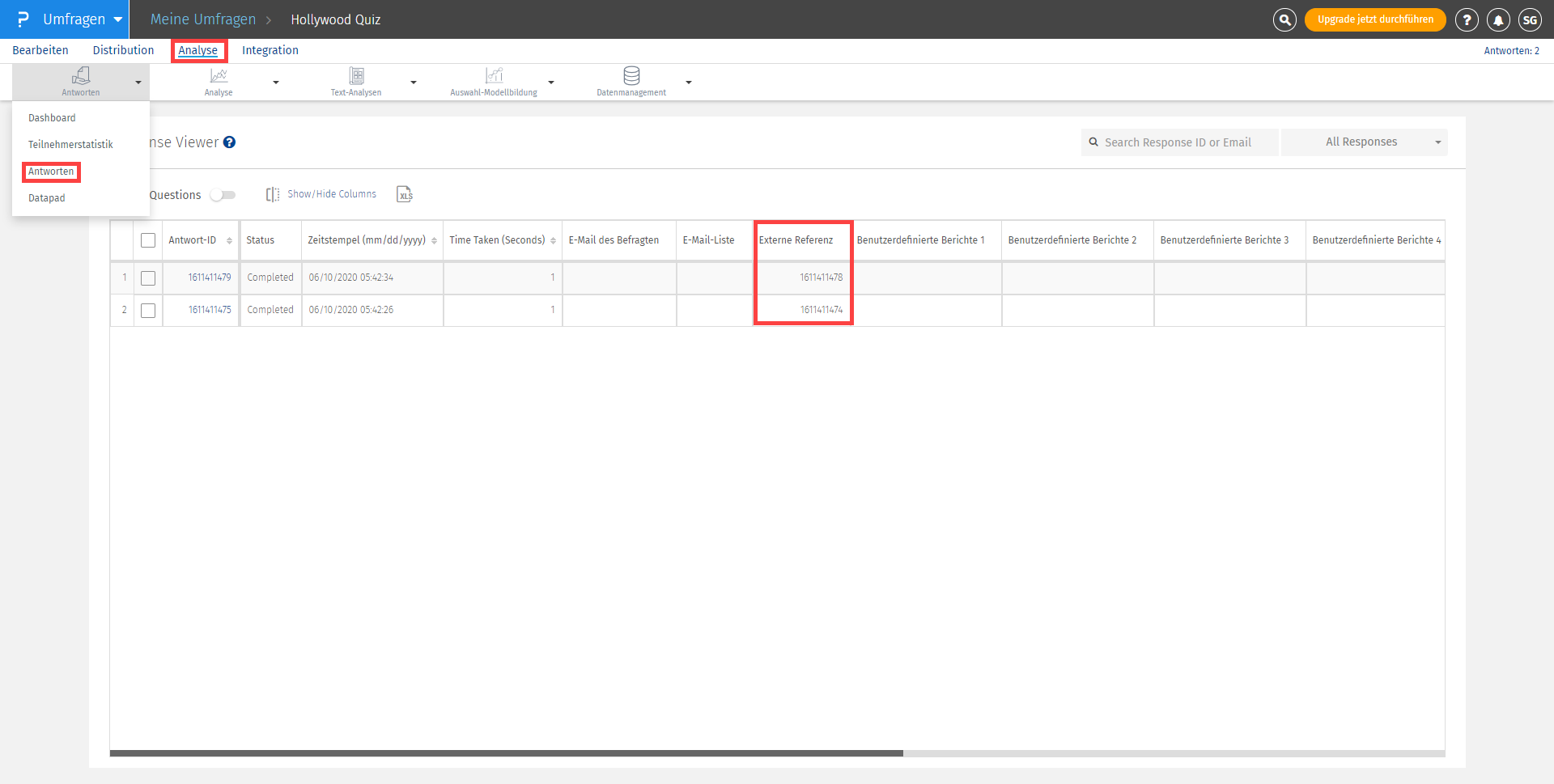Viewport: 1554px width, 784px height.
Task: Open the Analyse chart icon in the toolbar
Action: pos(218,75)
